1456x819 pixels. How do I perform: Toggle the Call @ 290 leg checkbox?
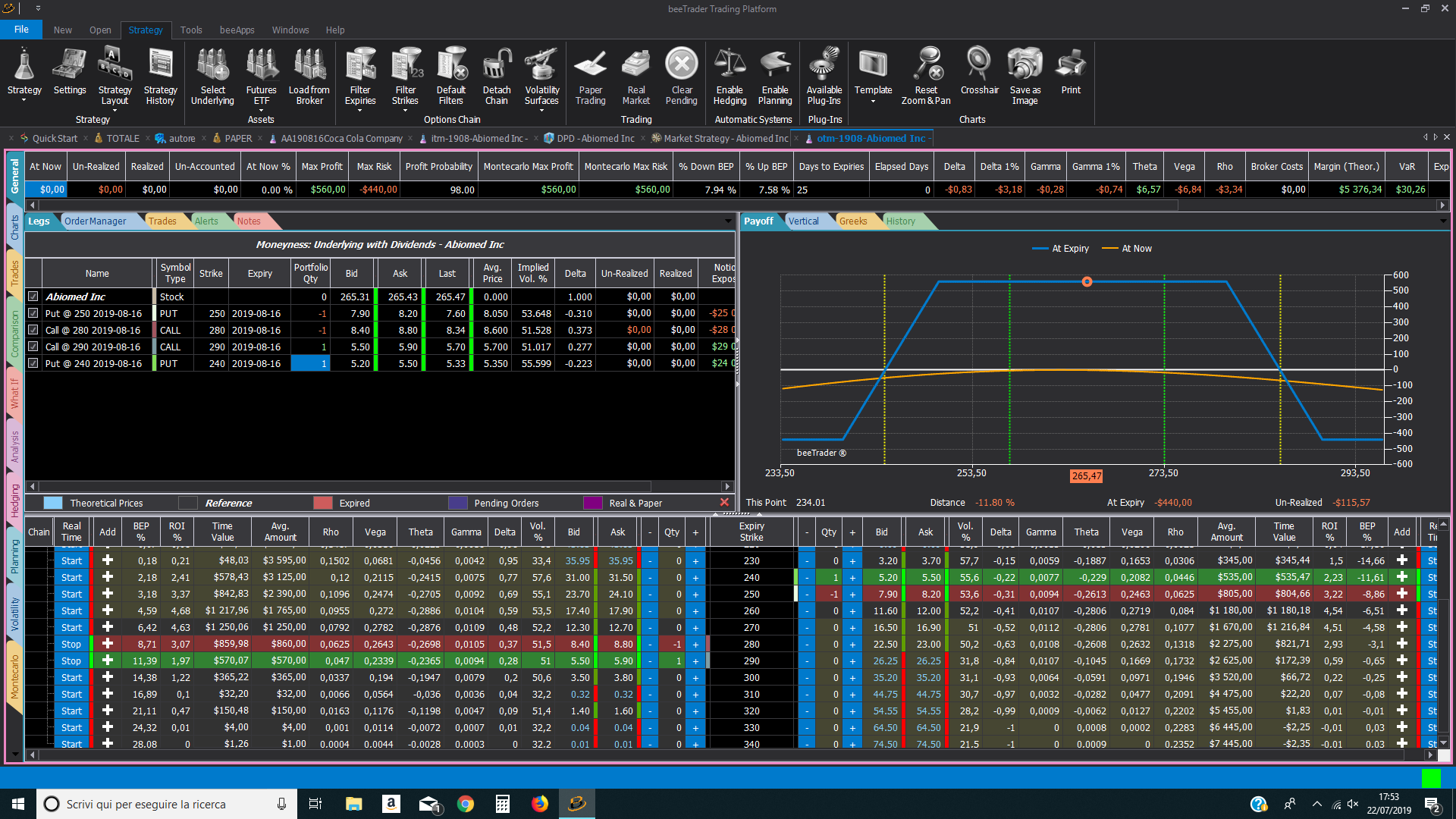point(33,347)
